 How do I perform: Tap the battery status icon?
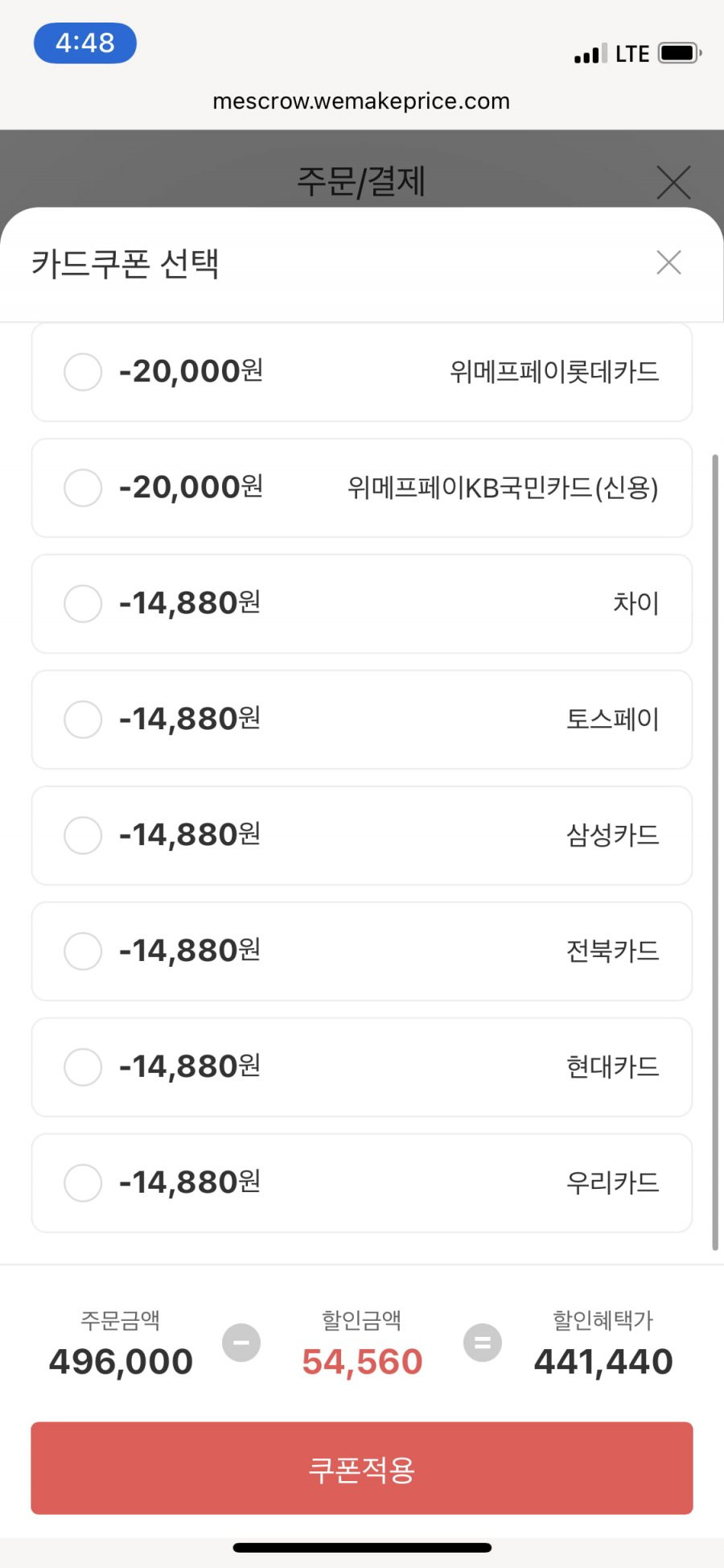(x=680, y=53)
